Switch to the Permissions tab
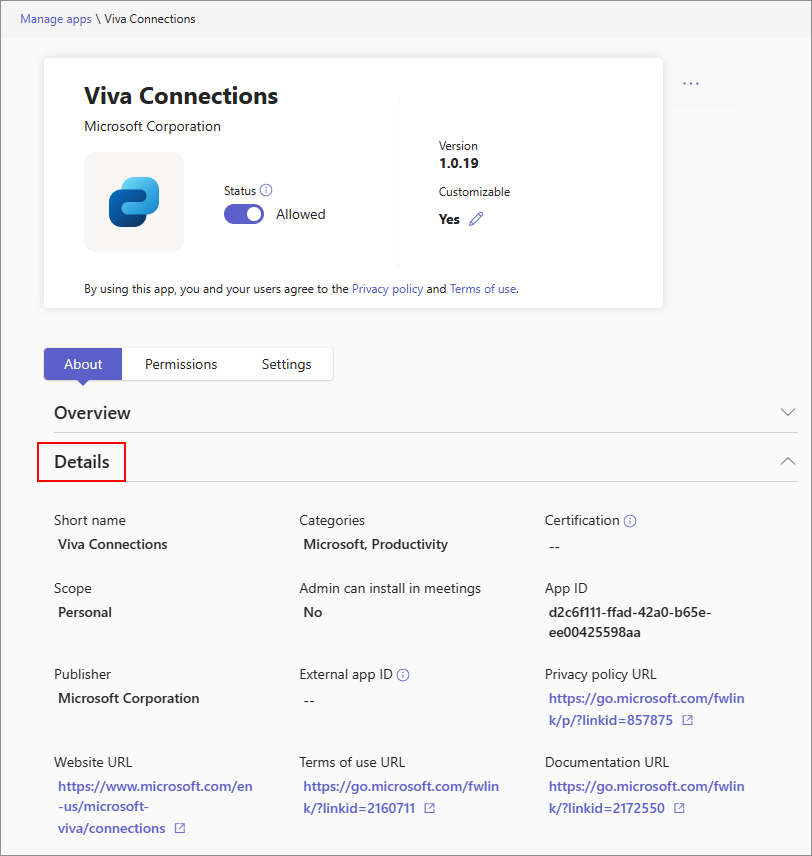This screenshot has height=856, width=812. click(181, 364)
